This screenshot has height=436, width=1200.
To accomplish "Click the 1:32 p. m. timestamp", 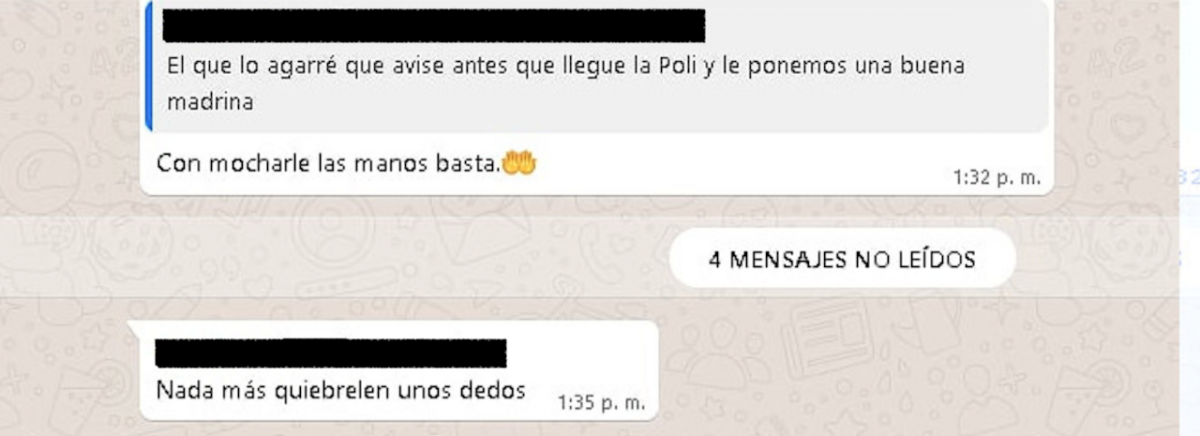I will coord(996,179).
